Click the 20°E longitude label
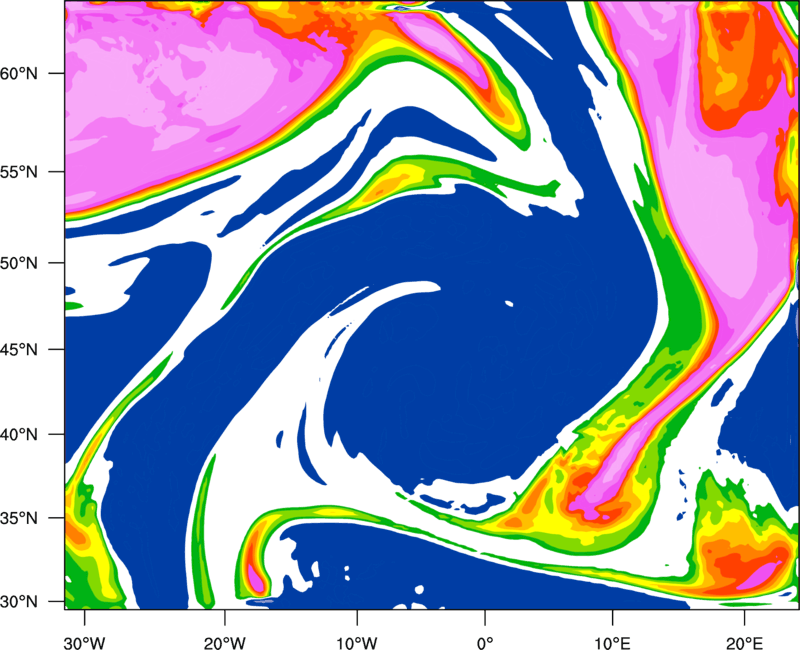This screenshot has height=650, width=800. pos(744,643)
